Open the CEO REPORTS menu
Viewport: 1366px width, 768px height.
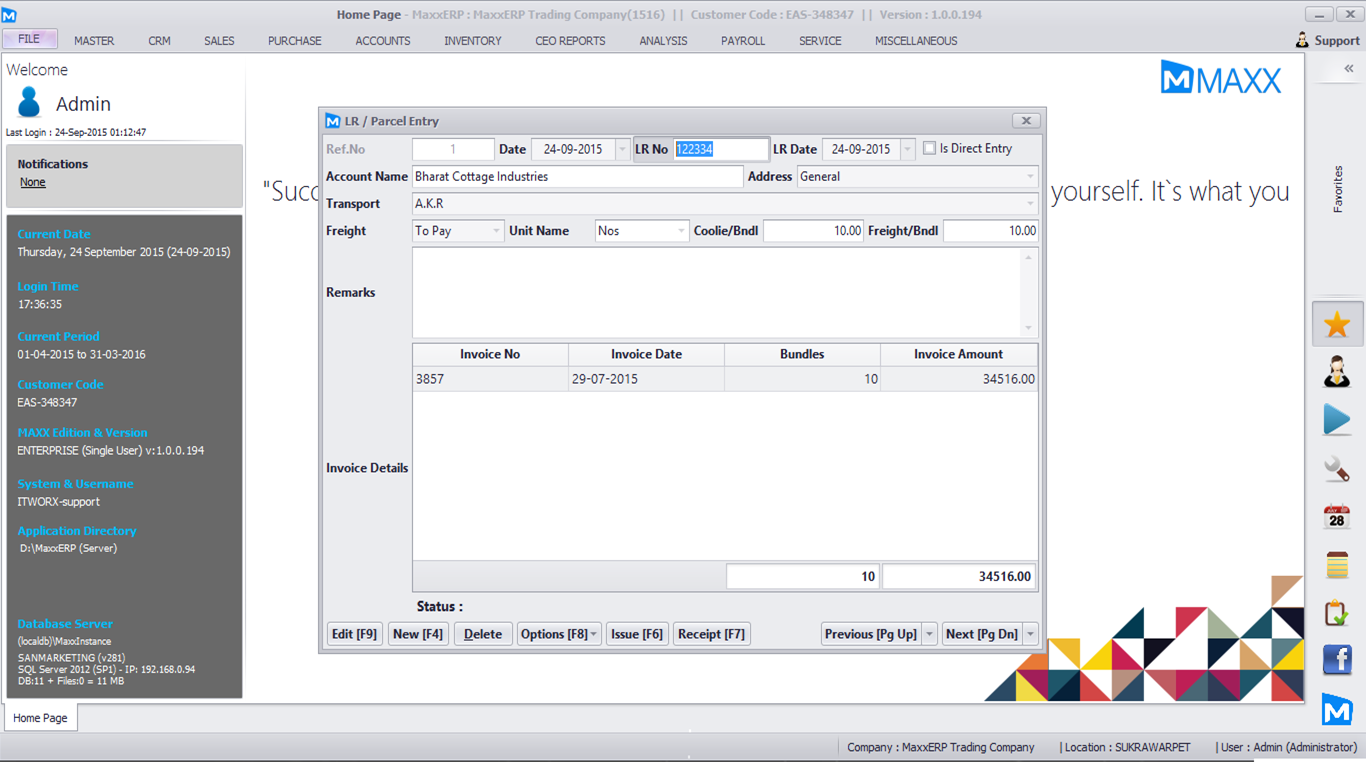click(570, 41)
